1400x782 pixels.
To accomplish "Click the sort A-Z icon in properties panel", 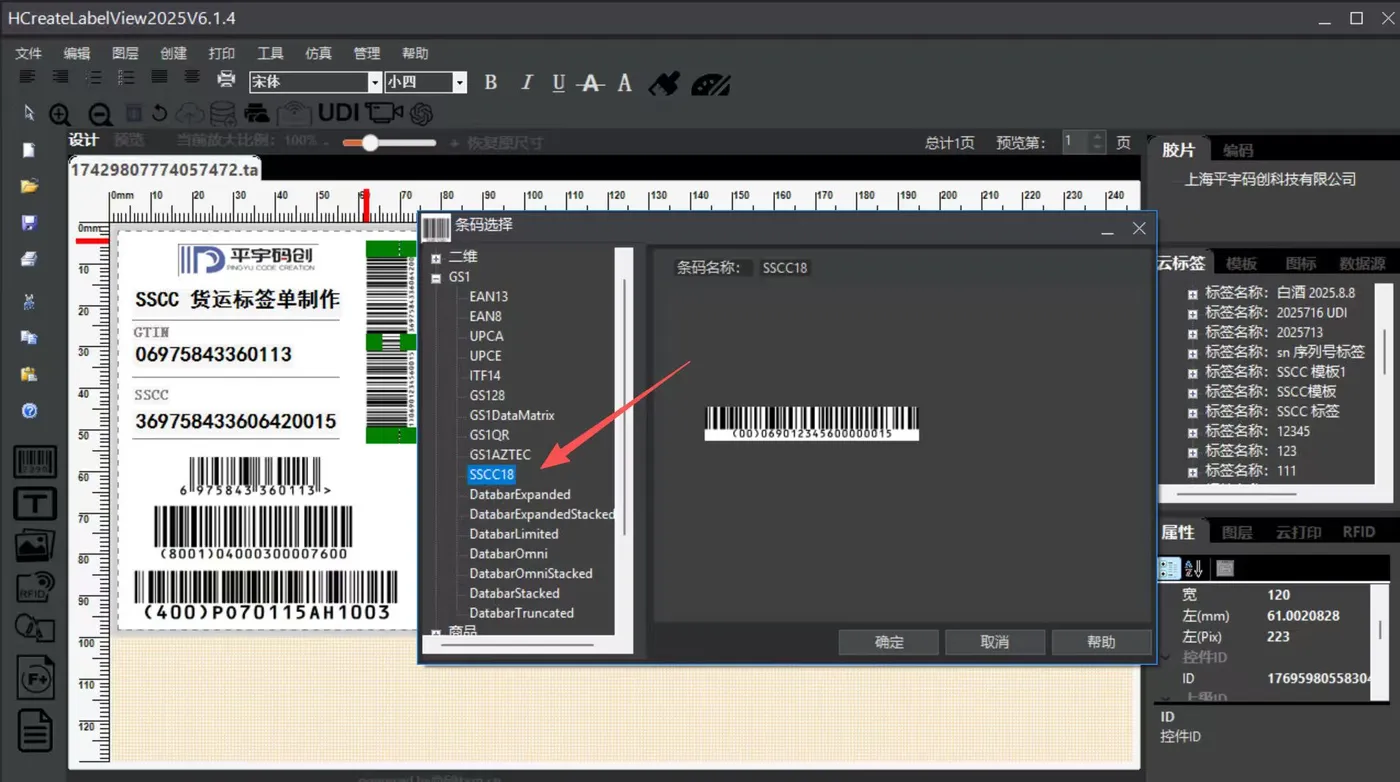I will pos(1193,568).
